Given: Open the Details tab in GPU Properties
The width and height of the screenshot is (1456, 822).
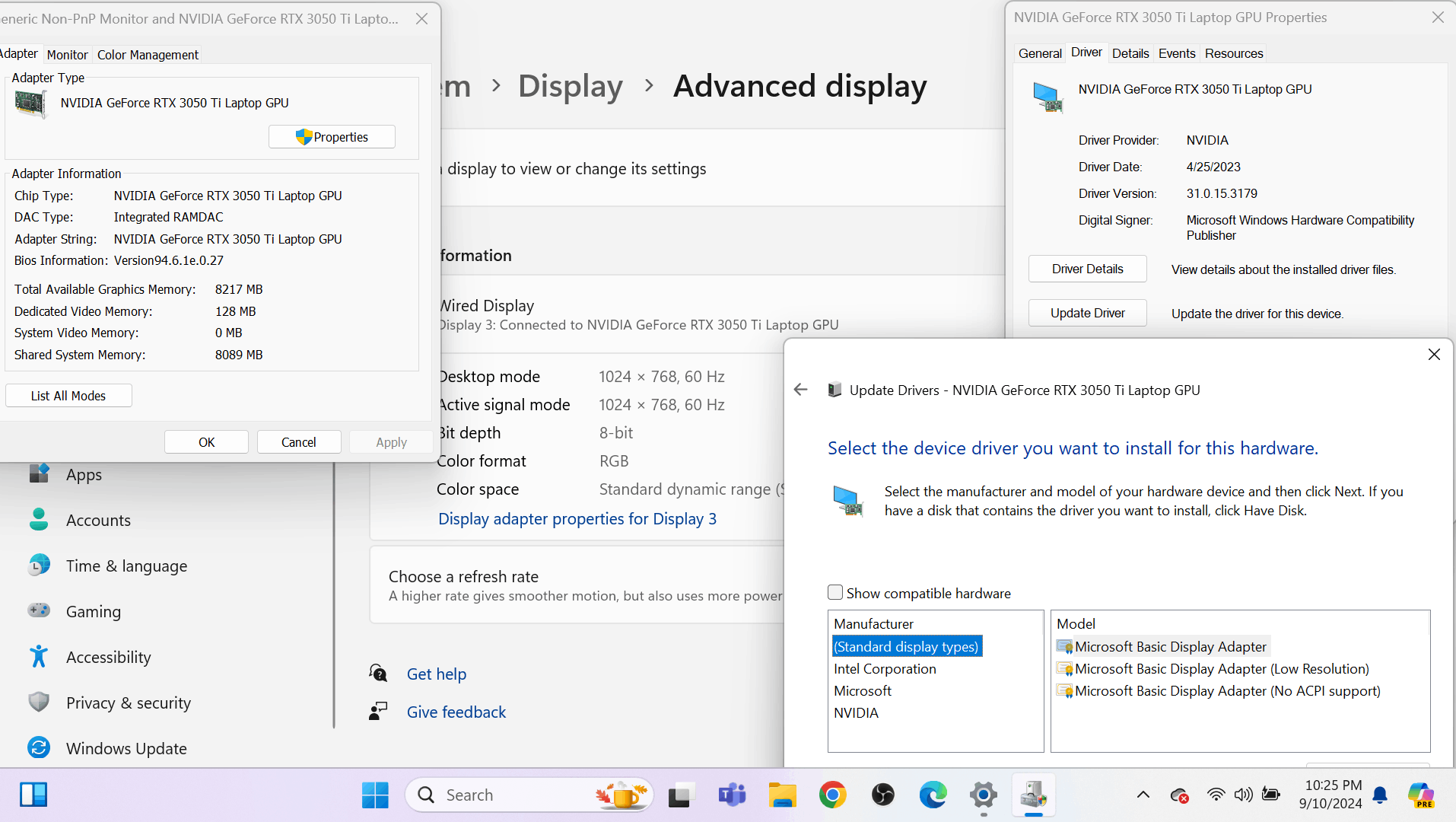Looking at the screenshot, I should 1130,53.
